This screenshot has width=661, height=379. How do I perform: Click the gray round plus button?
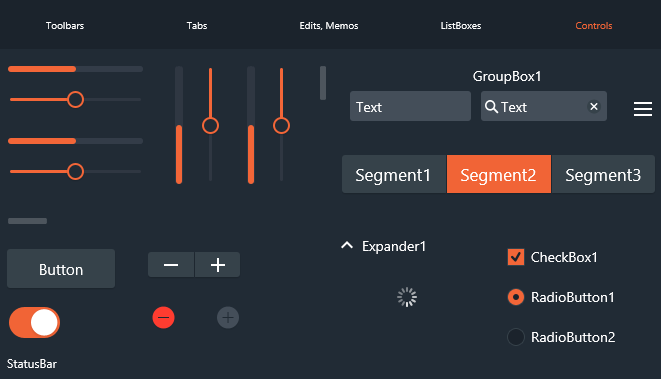[228, 317]
